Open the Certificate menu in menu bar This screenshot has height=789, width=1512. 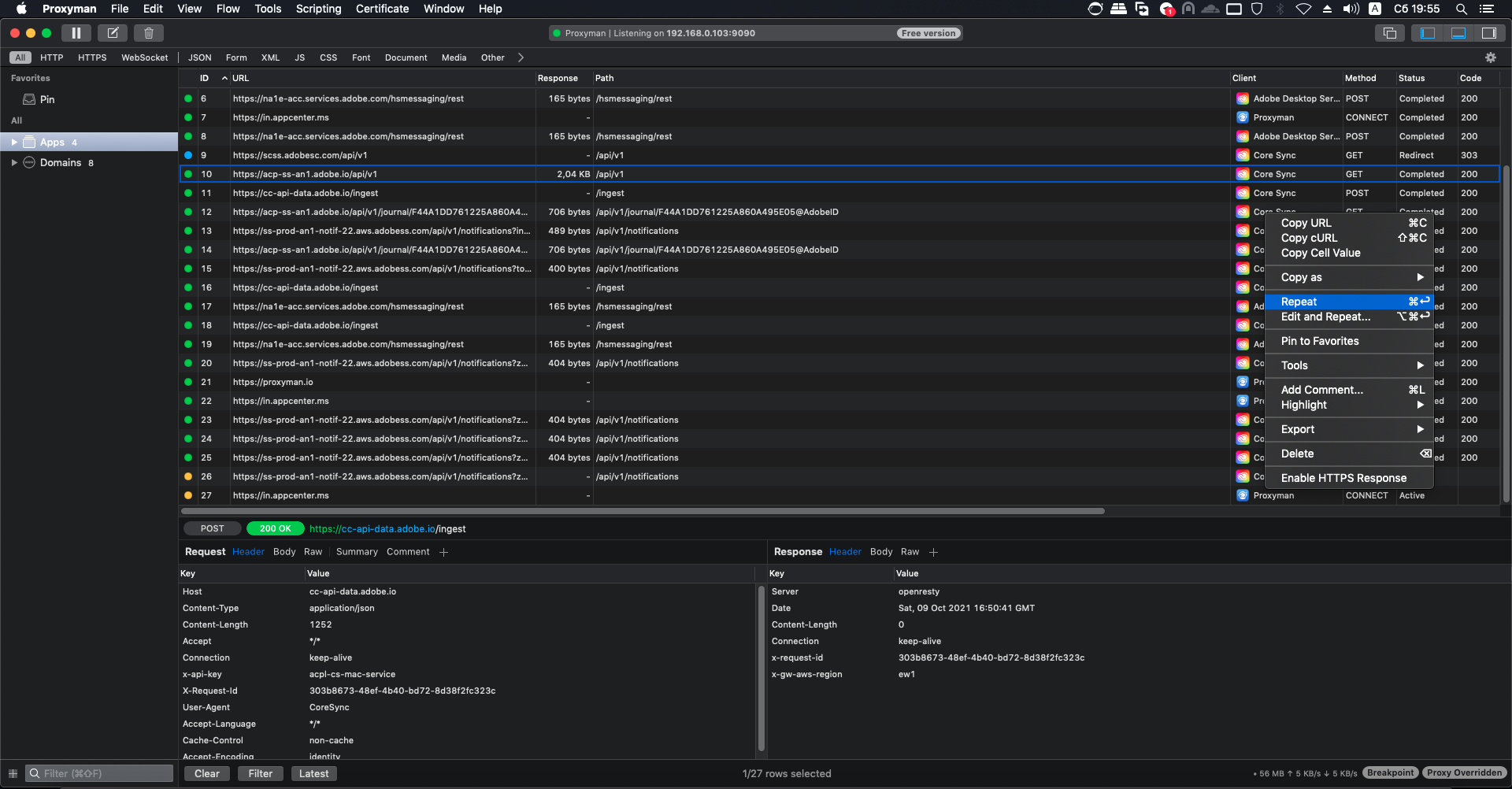tap(382, 9)
